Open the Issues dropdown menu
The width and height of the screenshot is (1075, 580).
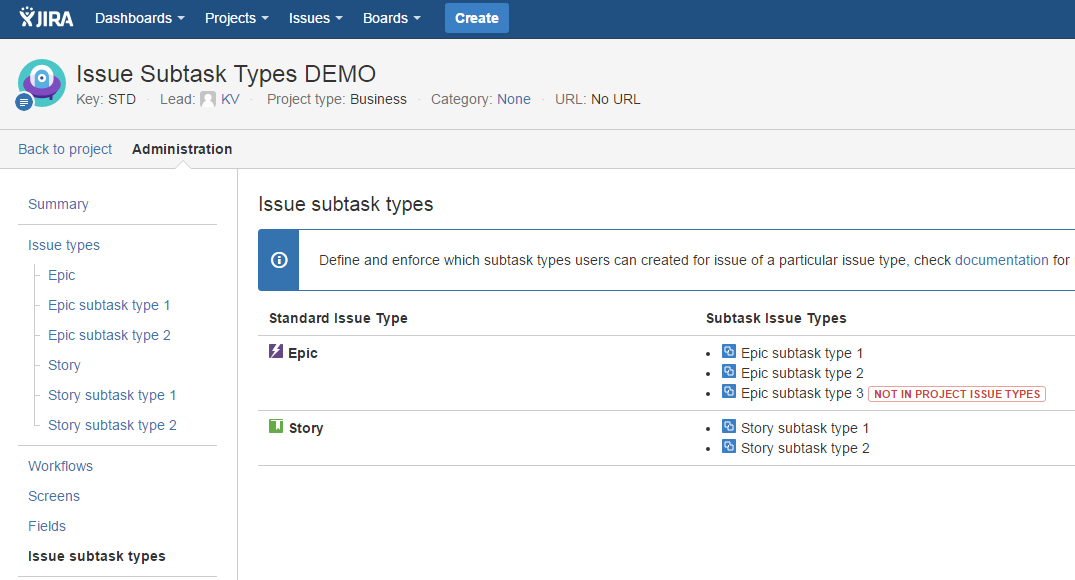pos(315,18)
